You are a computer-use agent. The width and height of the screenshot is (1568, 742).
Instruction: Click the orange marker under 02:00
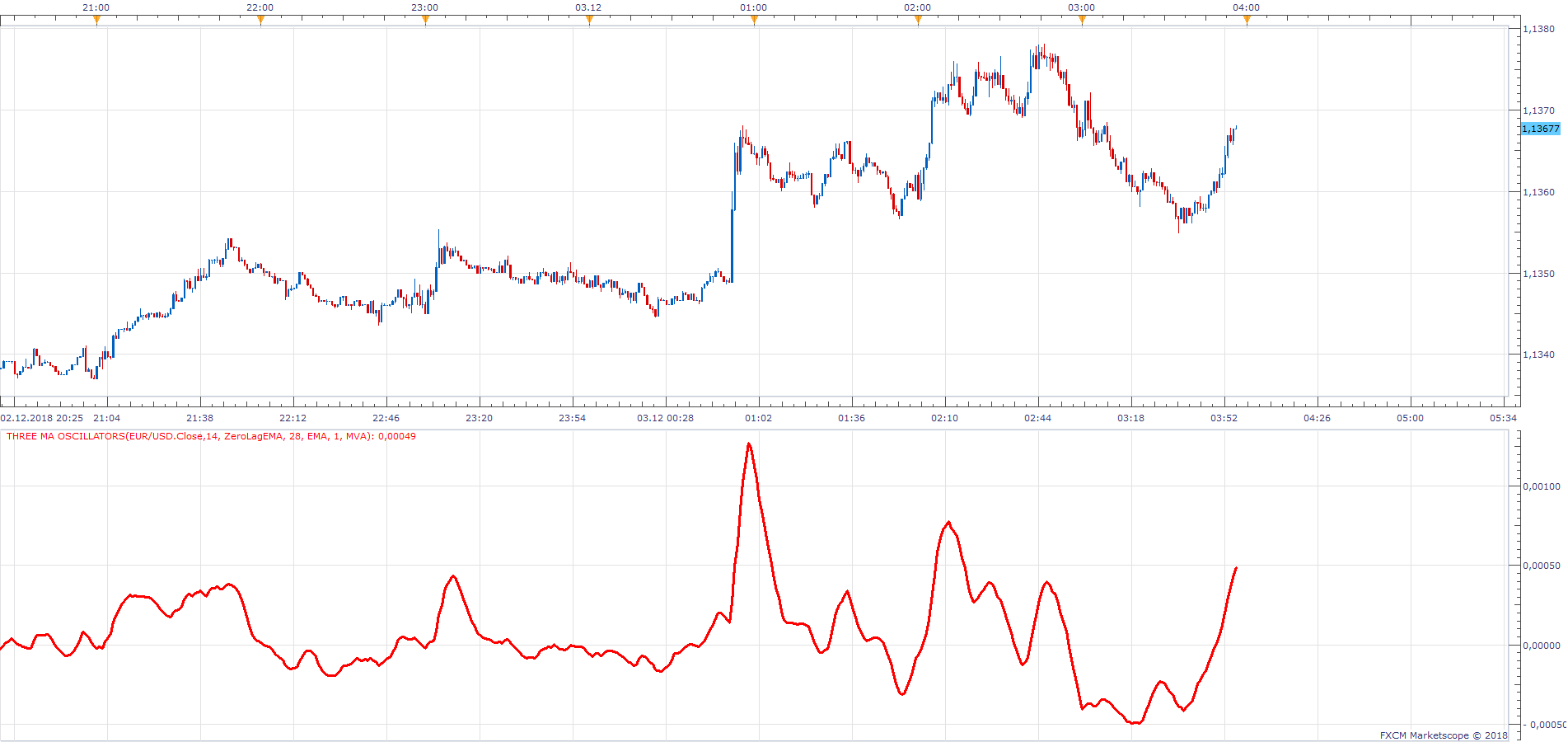918,21
